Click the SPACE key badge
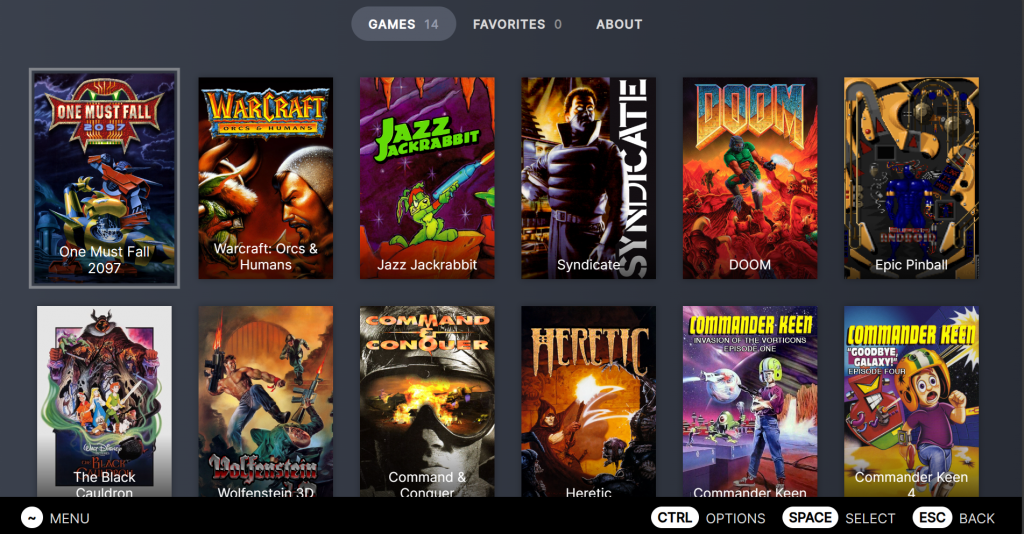The width and height of the screenshot is (1024, 534). 810,518
